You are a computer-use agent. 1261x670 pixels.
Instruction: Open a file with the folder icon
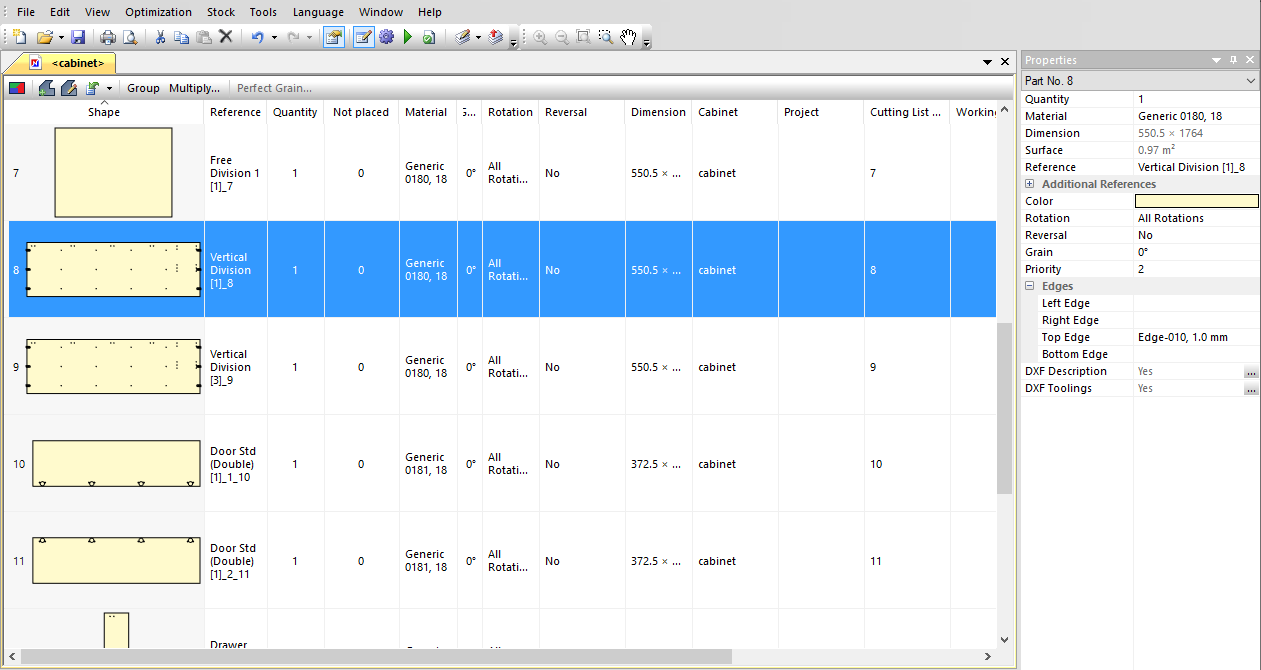(44, 38)
